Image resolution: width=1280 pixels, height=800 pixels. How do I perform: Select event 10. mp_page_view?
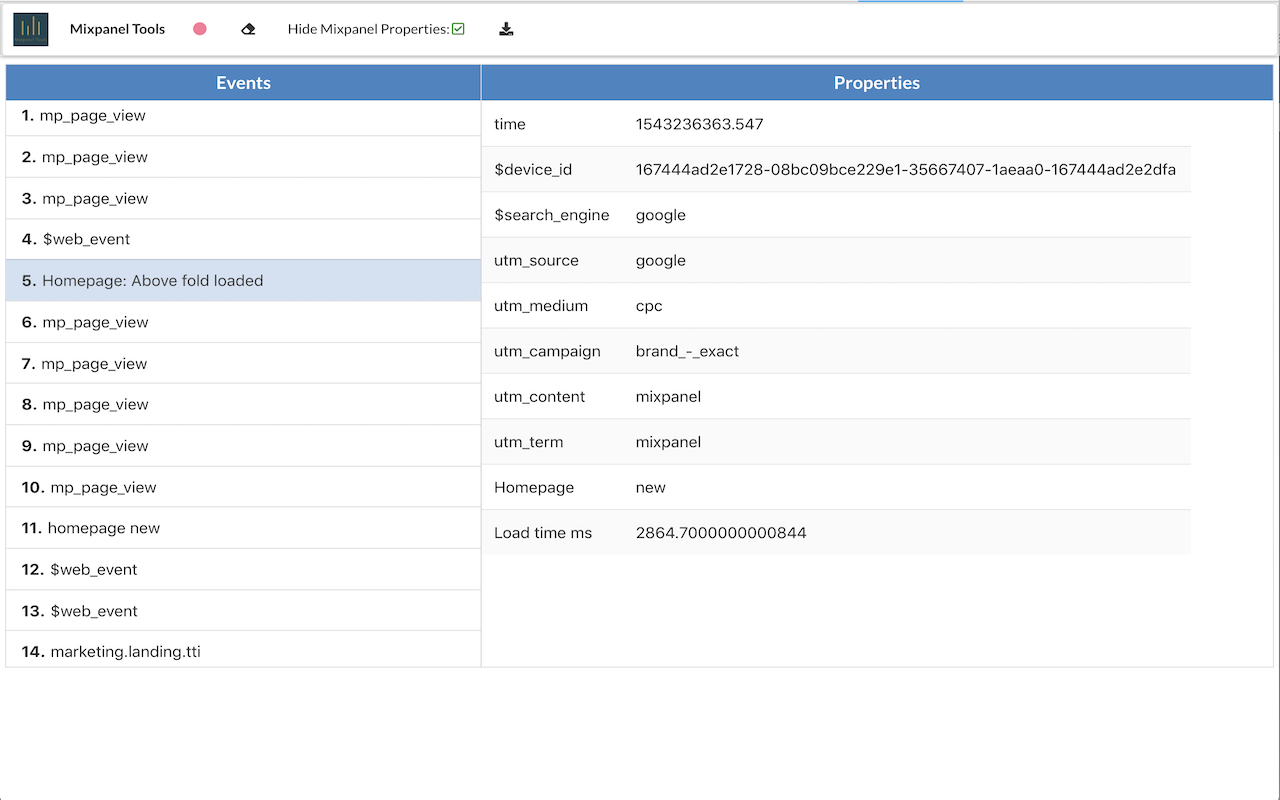coord(243,487)
